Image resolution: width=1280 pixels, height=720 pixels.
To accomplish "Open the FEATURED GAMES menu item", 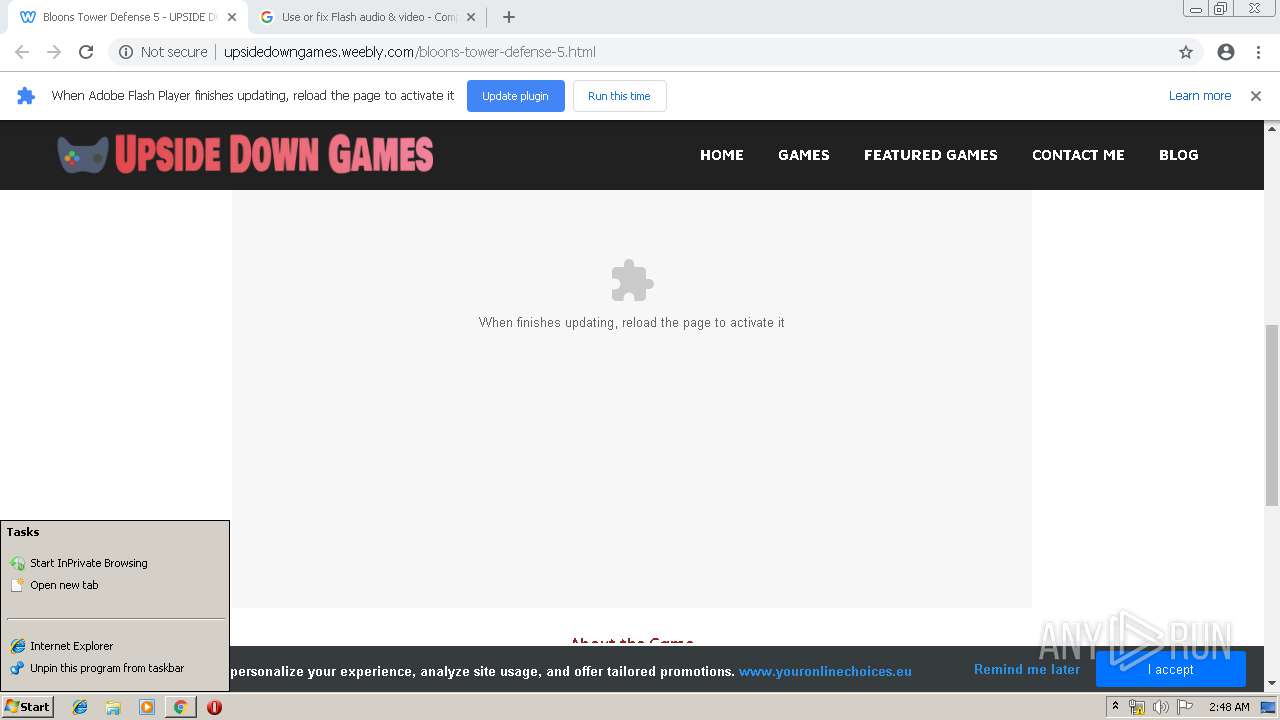I will (931, 155).
